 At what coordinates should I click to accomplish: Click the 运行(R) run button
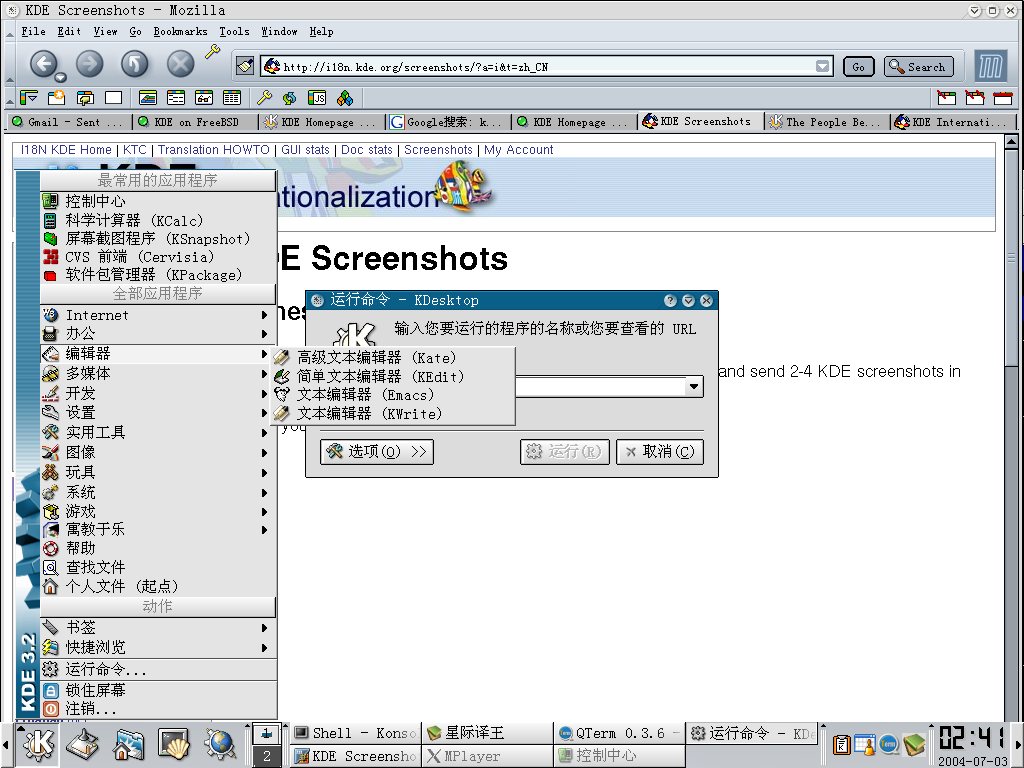click(x=565, y=451)
